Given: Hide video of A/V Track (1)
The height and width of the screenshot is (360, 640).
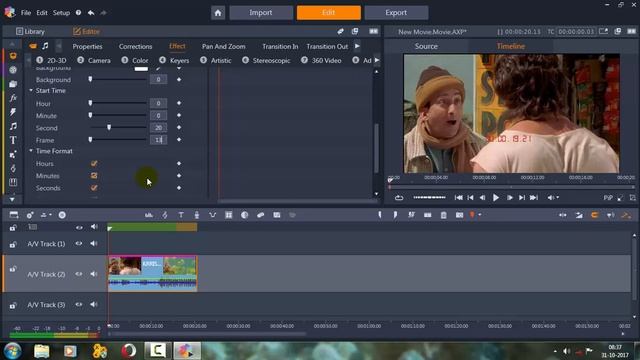Looking at the screenshot, I should (x=79, y=244).
